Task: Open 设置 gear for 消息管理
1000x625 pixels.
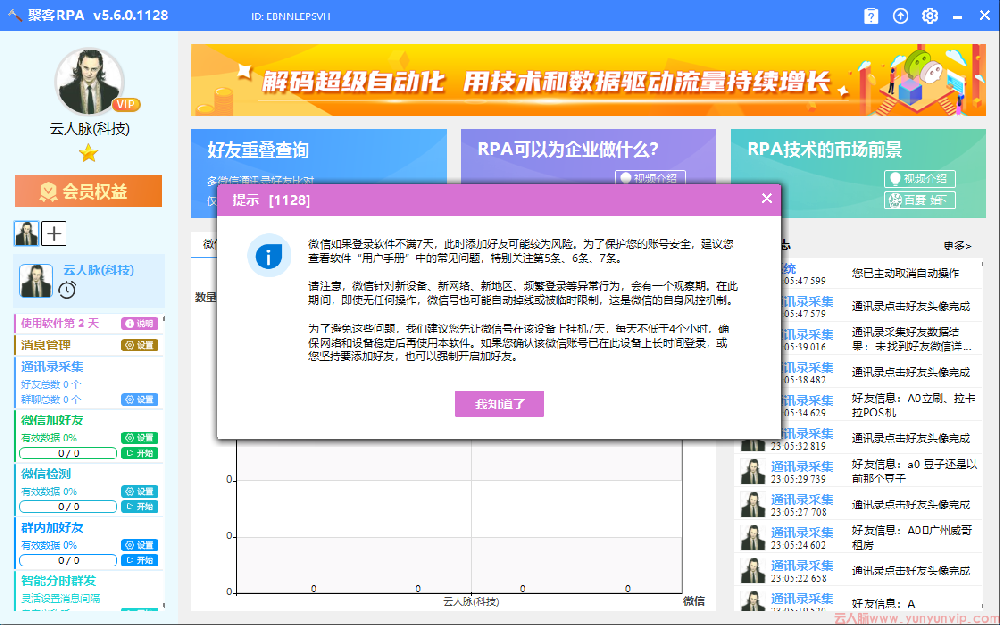Action: 142,345
